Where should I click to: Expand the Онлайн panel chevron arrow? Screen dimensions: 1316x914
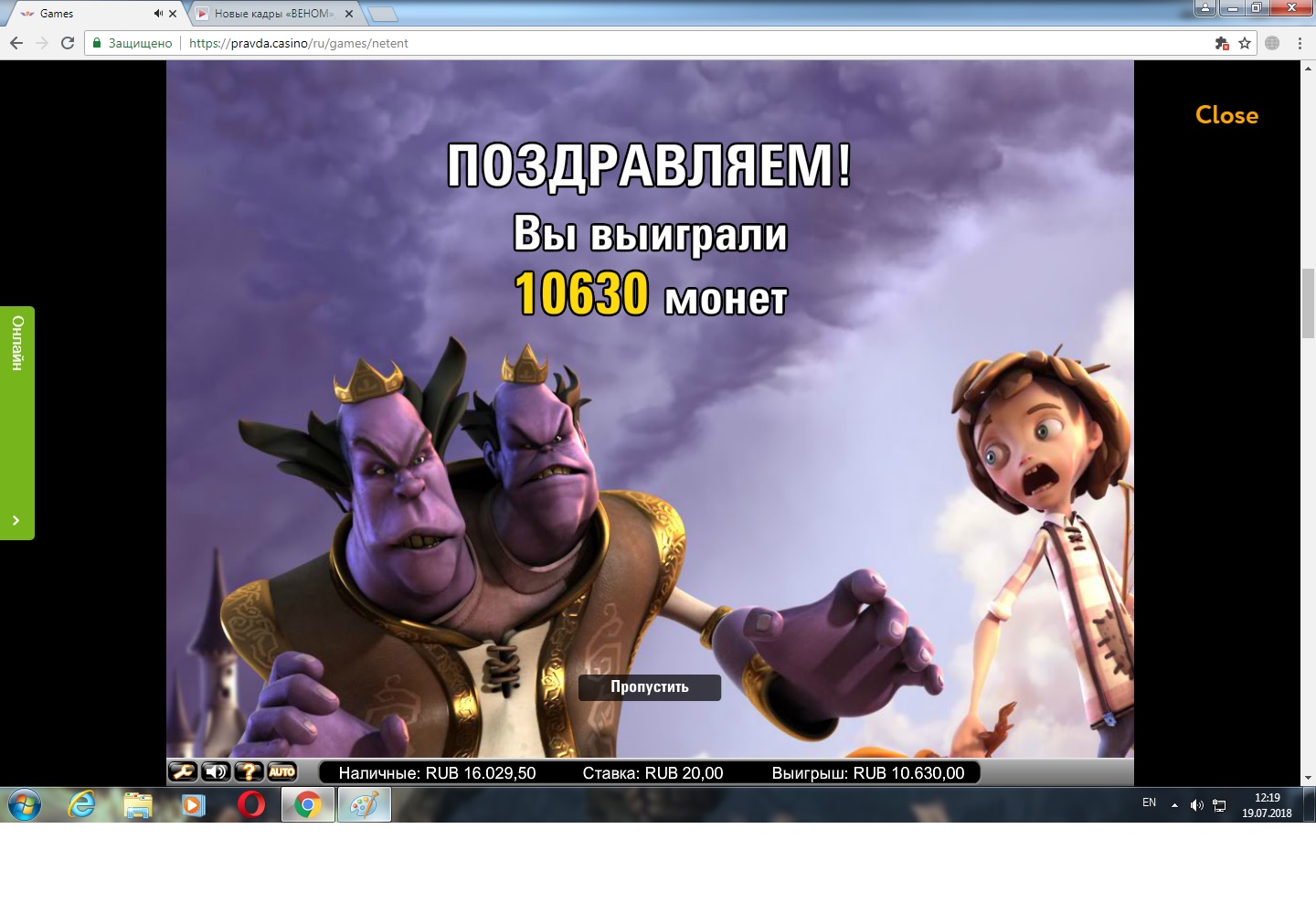point(16,520)
